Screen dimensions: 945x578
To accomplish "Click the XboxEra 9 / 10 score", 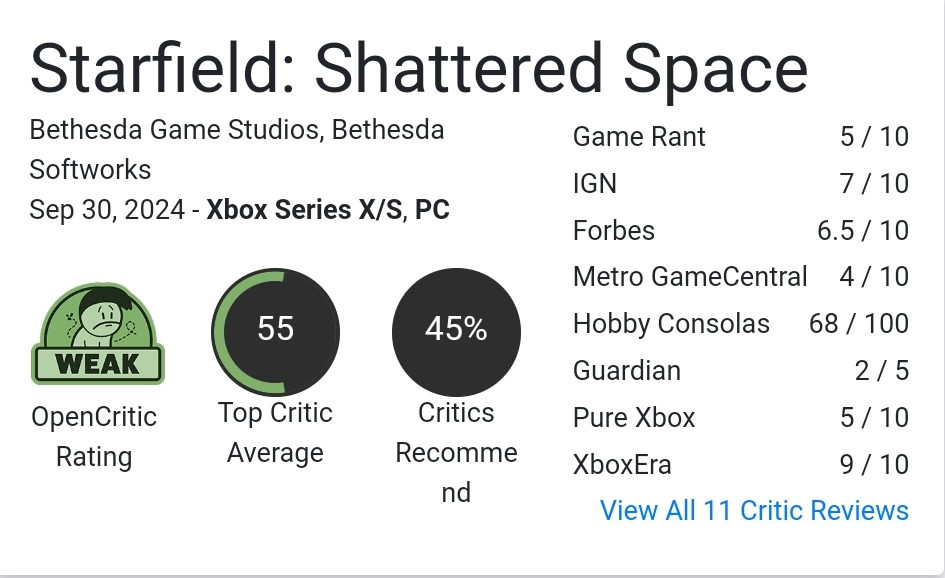I will [874, 464].
